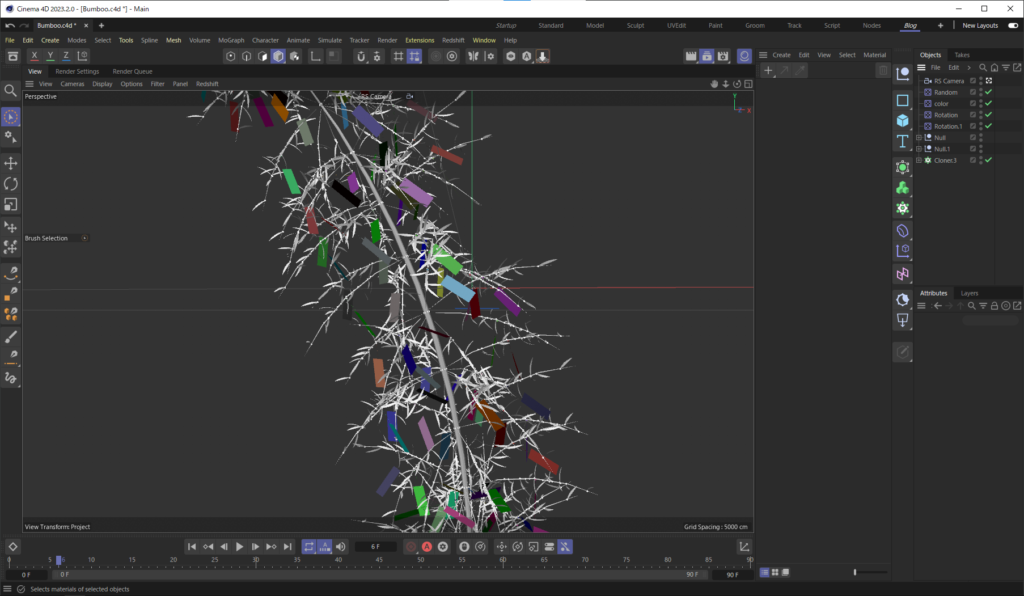Click the Layers tab in Attributes panel

(x=968, y=292)
